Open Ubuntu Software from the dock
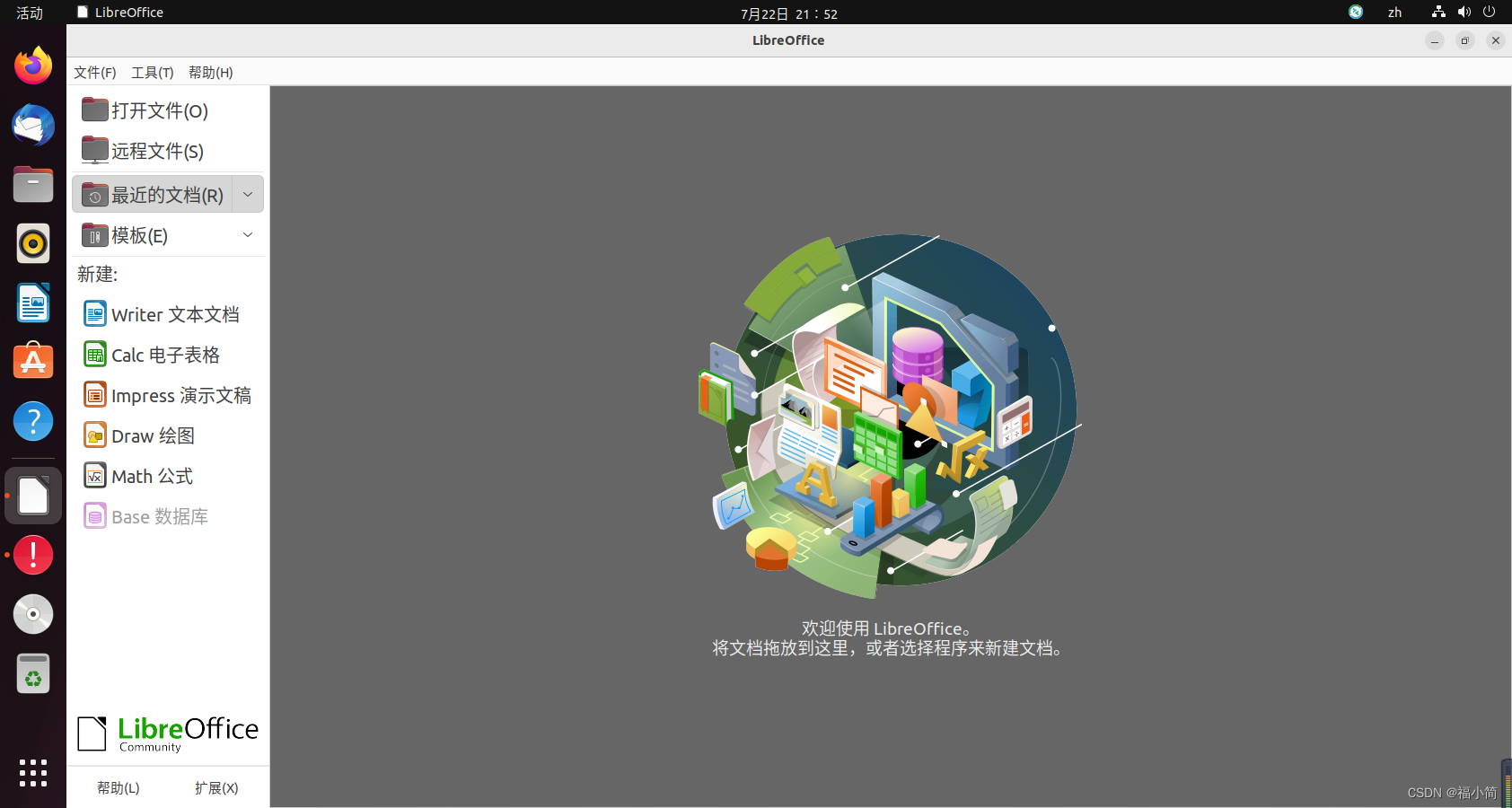This screenshot has height=808, width=1512. point(32,361)
